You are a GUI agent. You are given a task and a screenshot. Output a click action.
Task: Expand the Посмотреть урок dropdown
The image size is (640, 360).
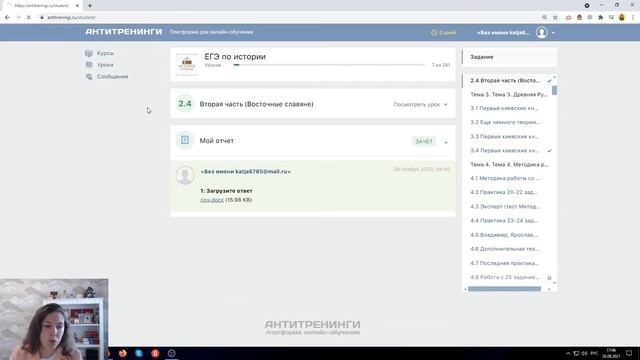point(420,104)
